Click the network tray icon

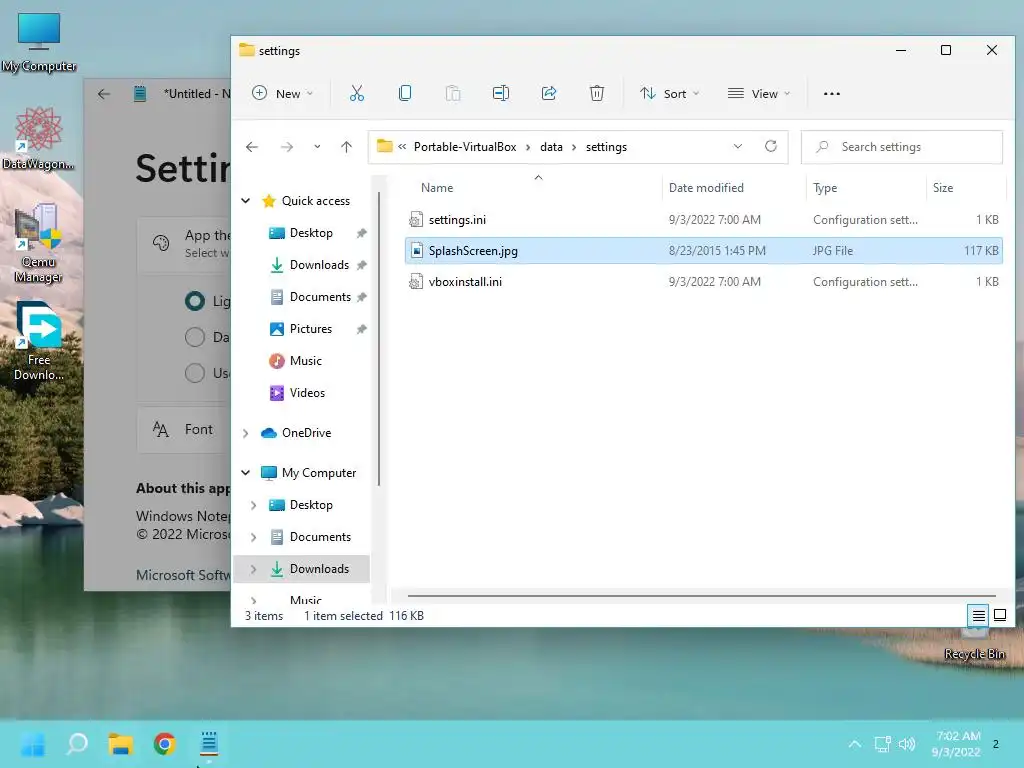coord(882,744)
